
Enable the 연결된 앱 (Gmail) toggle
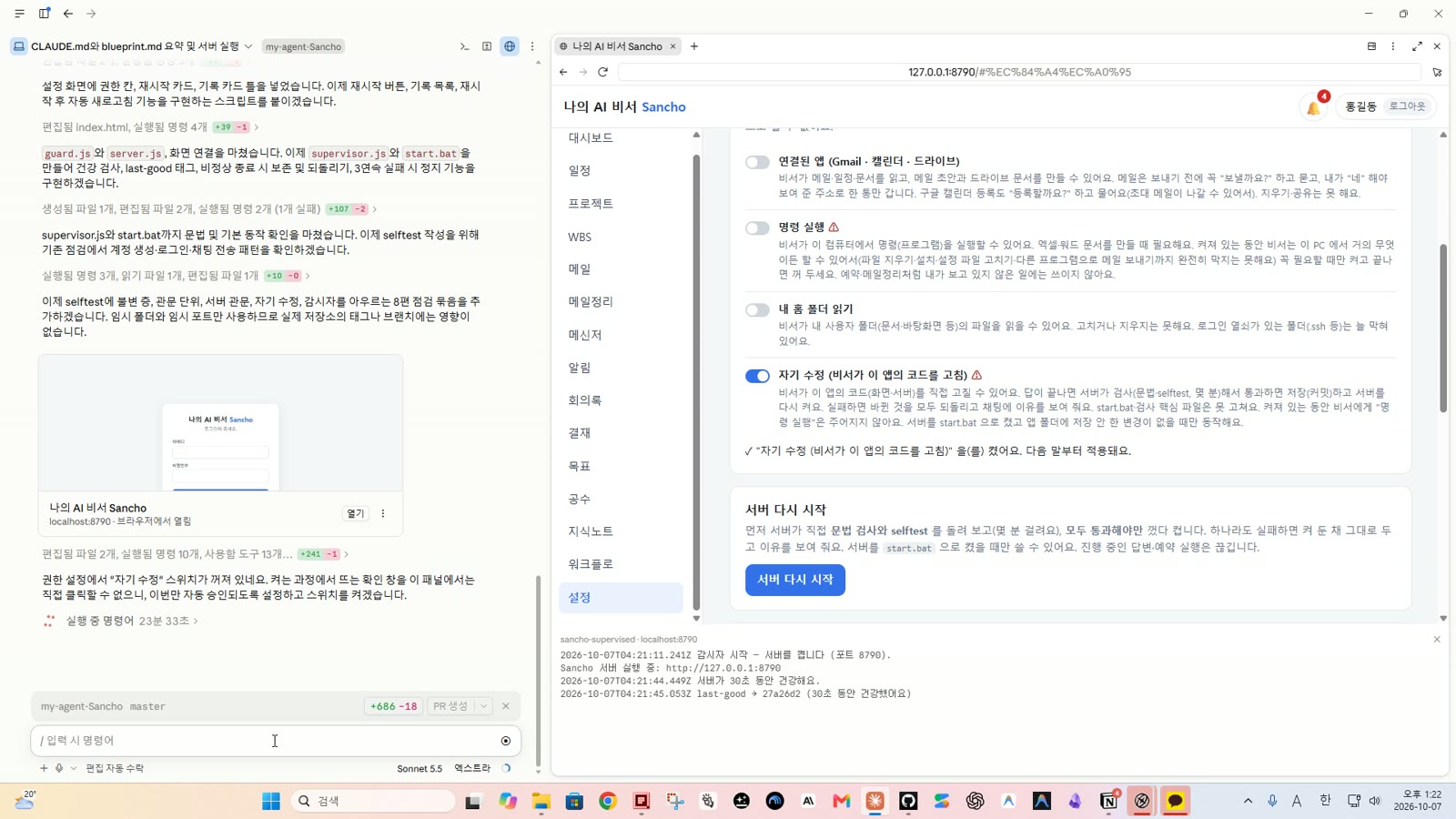pos(757,162)
